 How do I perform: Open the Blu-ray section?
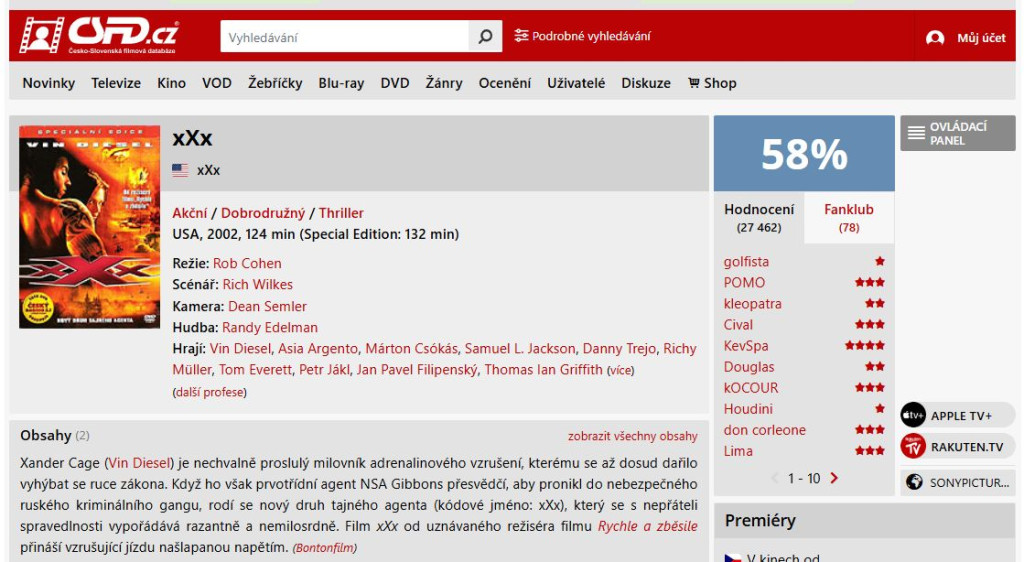tap(341, 83)
